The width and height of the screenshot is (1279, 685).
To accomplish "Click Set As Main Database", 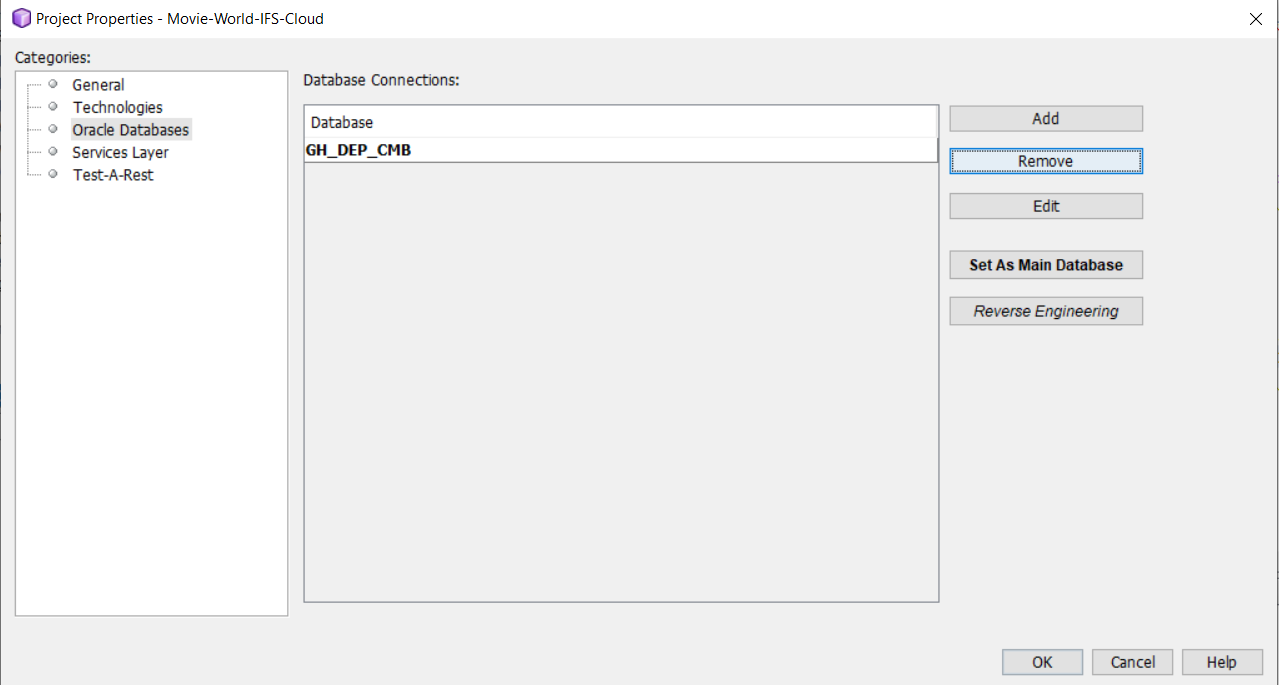I will (x=1045, y=264).
